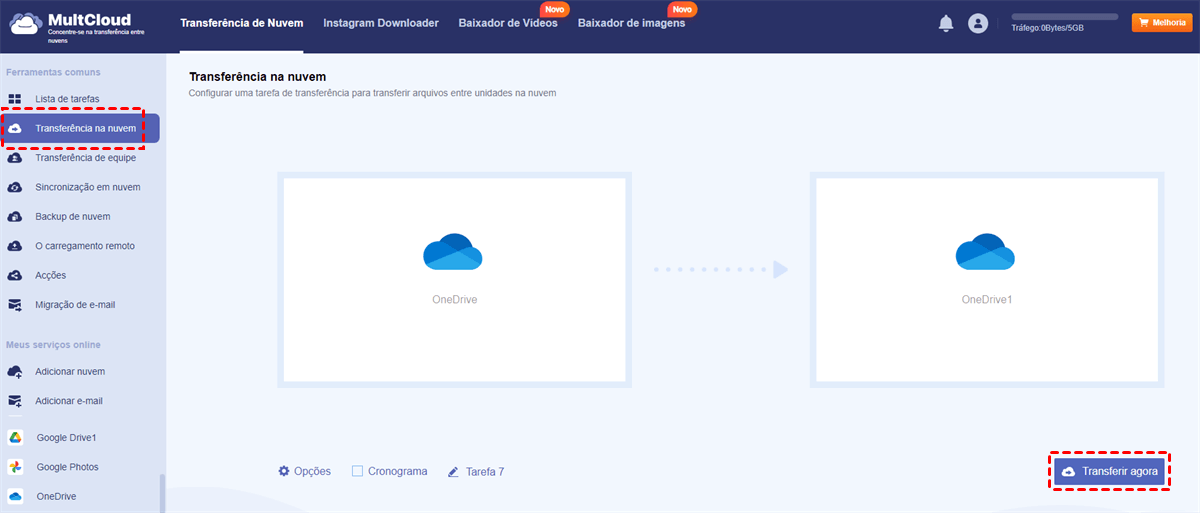The height and width of the screenshot is (513, 1200).
Task: Switch to Transferência de Nuvem tab
Action: pyautogui.click(x=241, y=23)
